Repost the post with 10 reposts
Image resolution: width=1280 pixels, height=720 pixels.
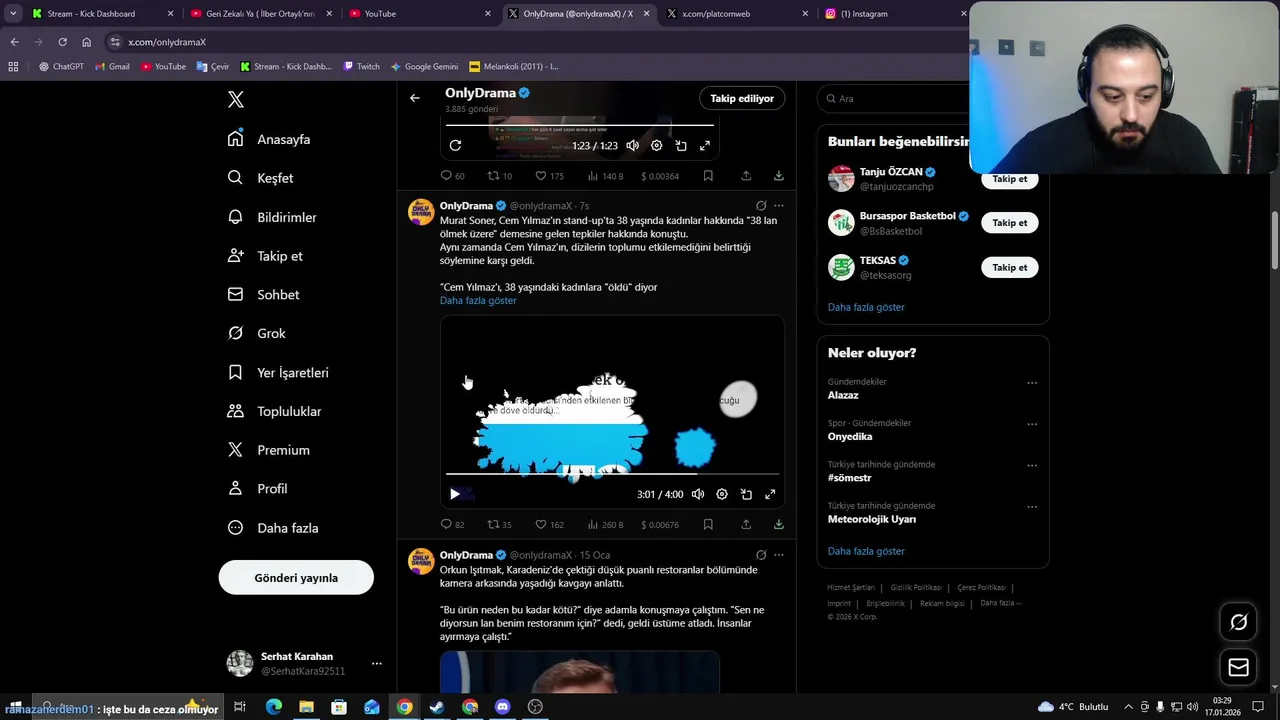[500, 176]
